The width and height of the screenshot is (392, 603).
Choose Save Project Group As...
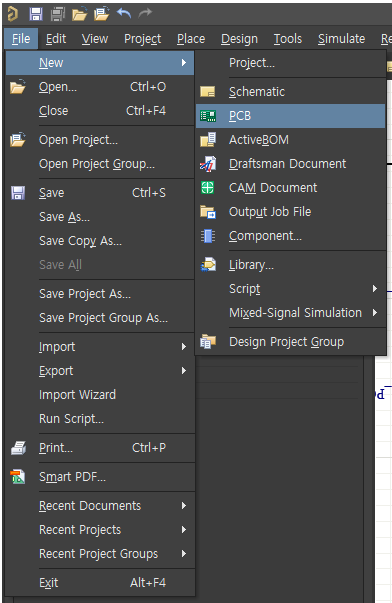[x=100, y=318]
